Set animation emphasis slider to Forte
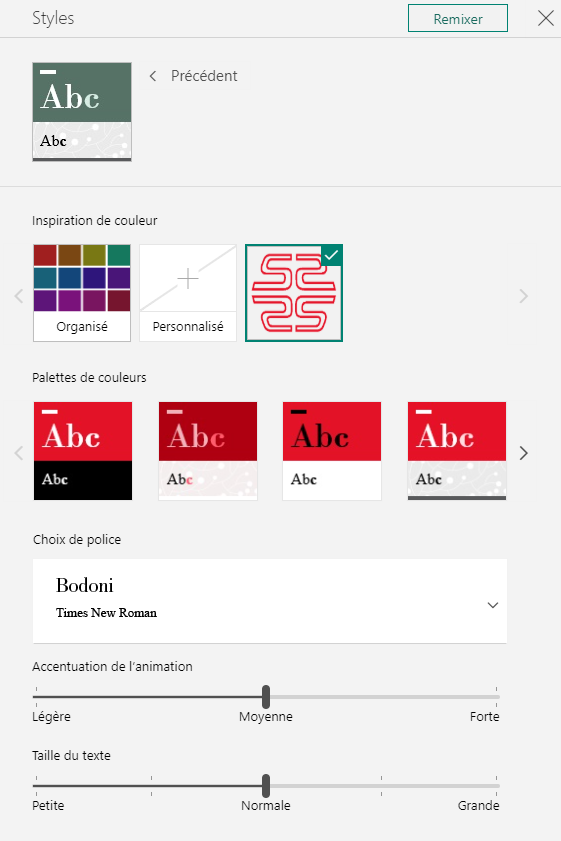The width and height of the screenshot is (561, 841). (497, 697)
